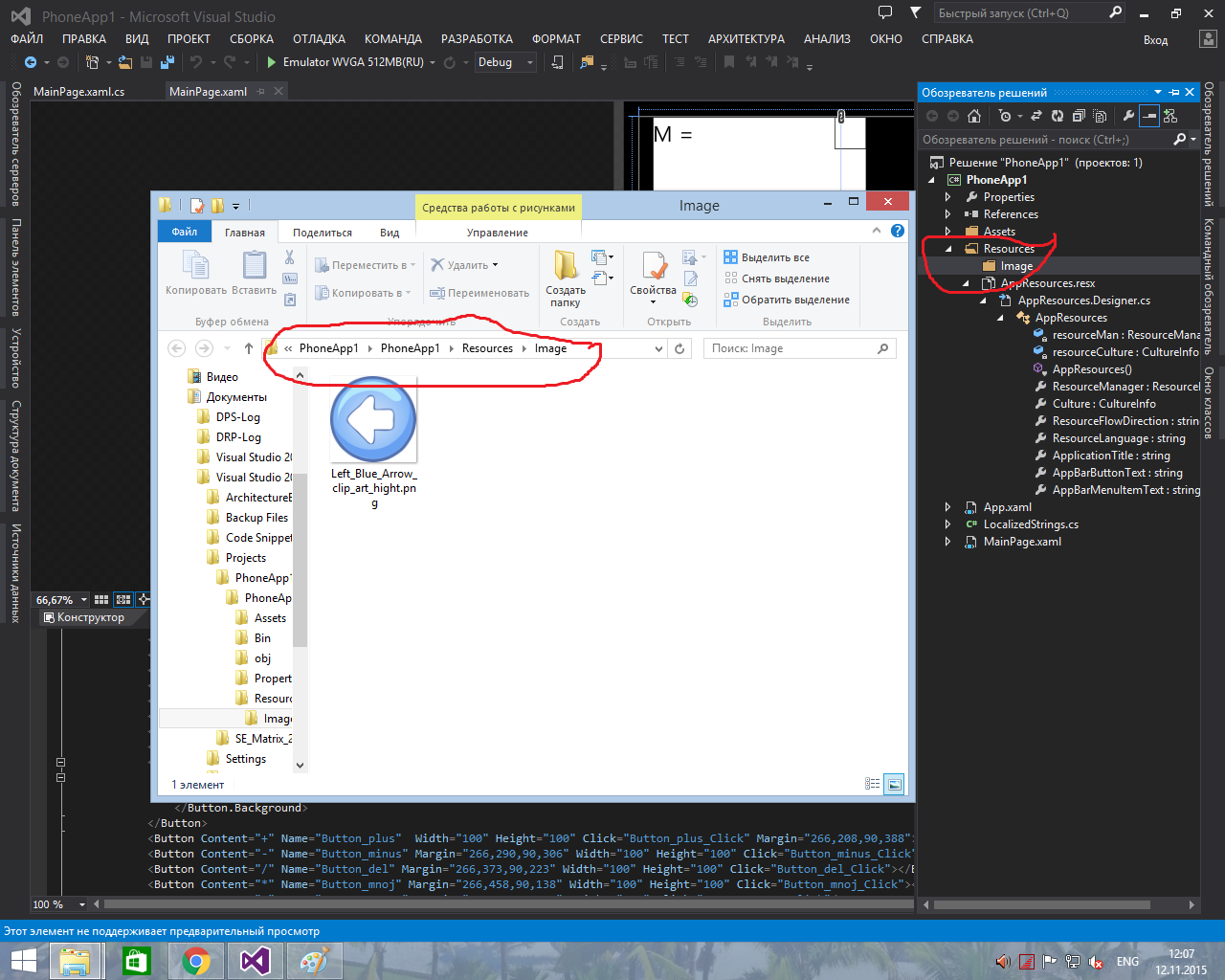Click the Find in Files toolbar icon
Viewport: 1225px width, 980px height.
[x=587, y=62]
